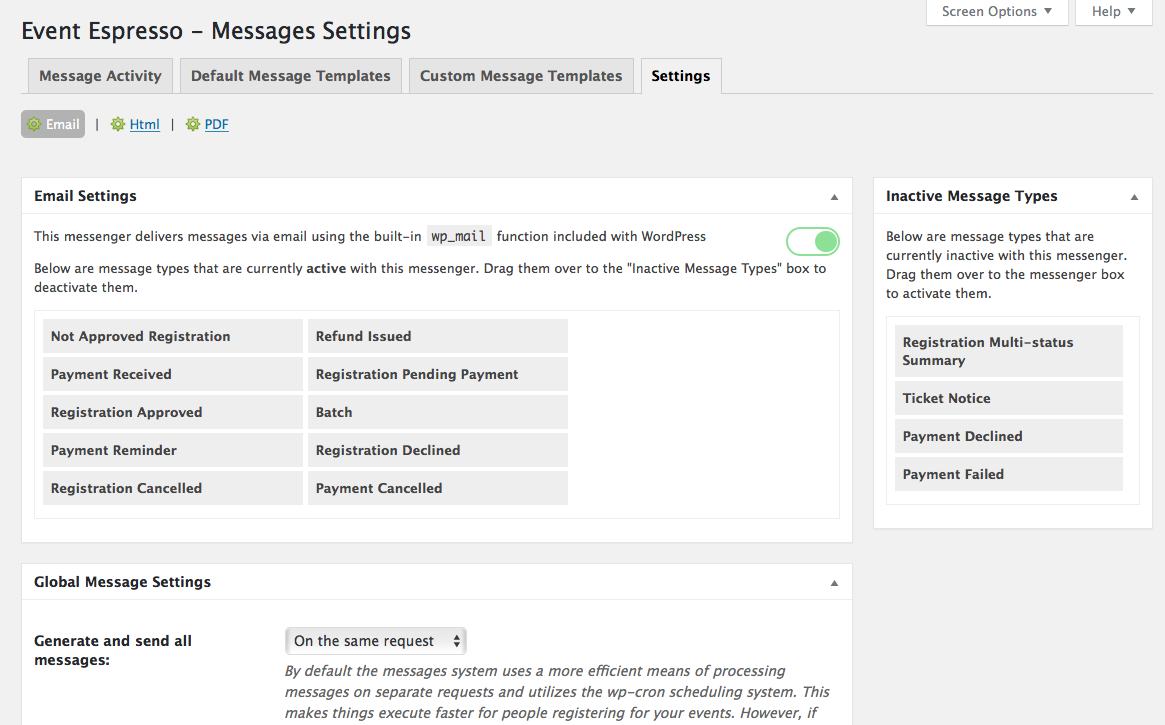Go to Custom Message Templates tab
The image size is (1165, 725).
point(521,76)
